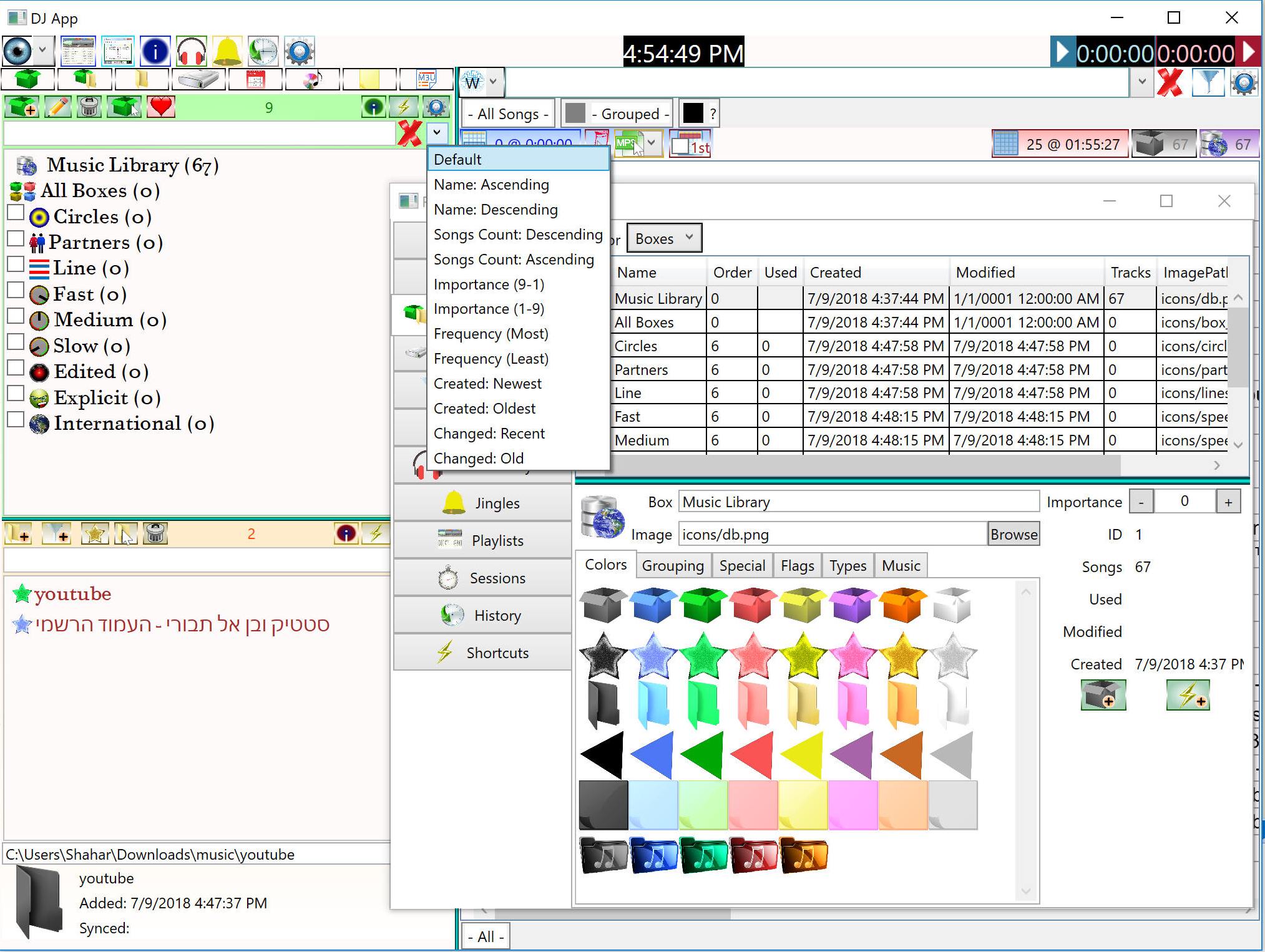Click the red heart favorite box icon

(x=161, y=107)
